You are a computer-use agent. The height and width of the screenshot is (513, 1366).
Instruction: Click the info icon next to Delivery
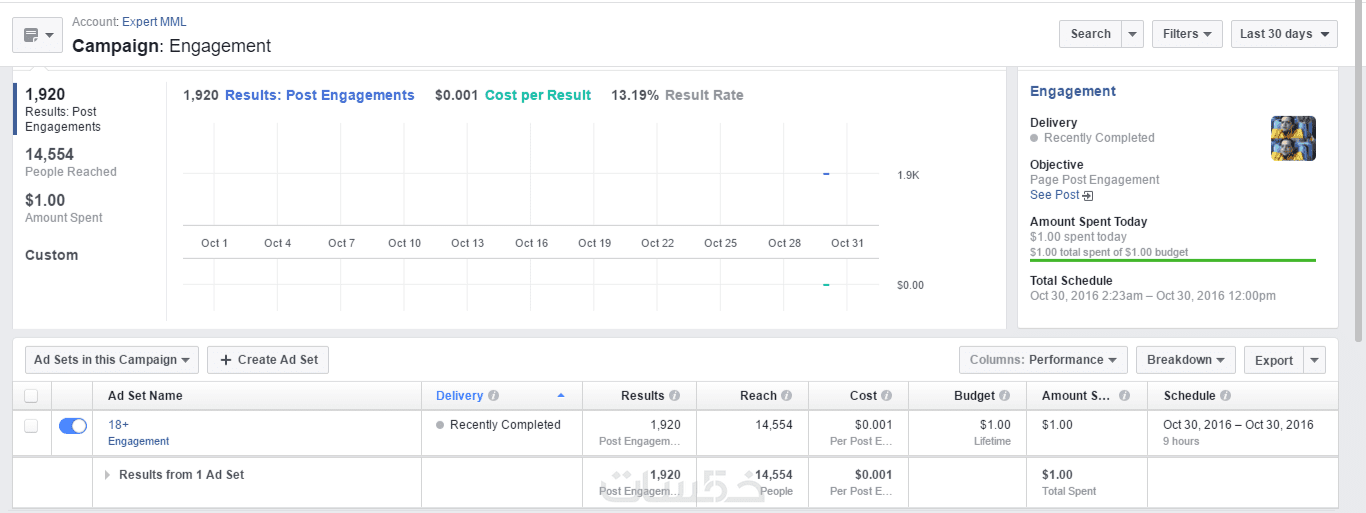[494, 396]
